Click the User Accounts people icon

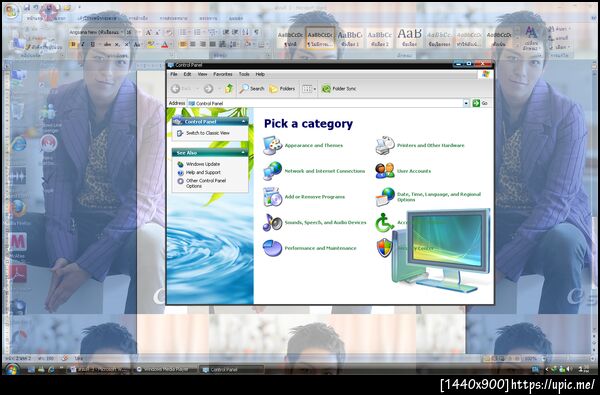point(385,171)
